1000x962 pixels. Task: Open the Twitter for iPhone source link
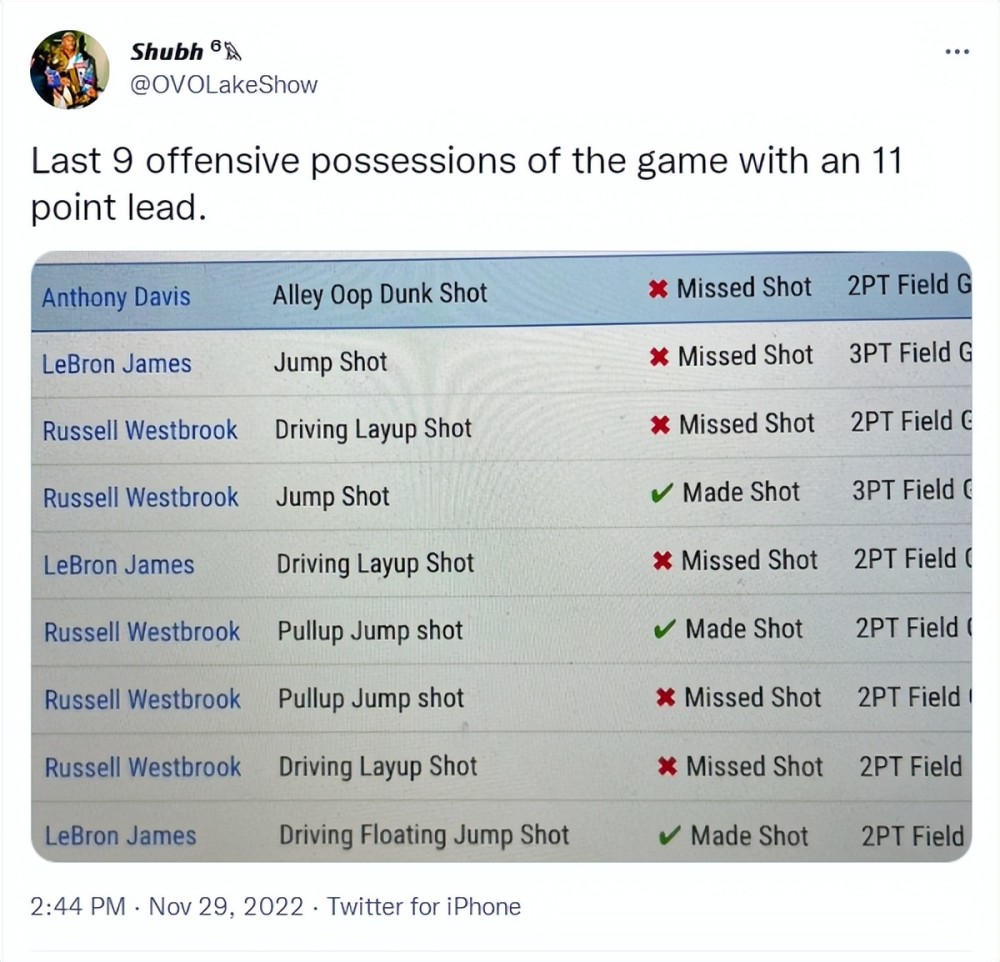tap(424, 907)
